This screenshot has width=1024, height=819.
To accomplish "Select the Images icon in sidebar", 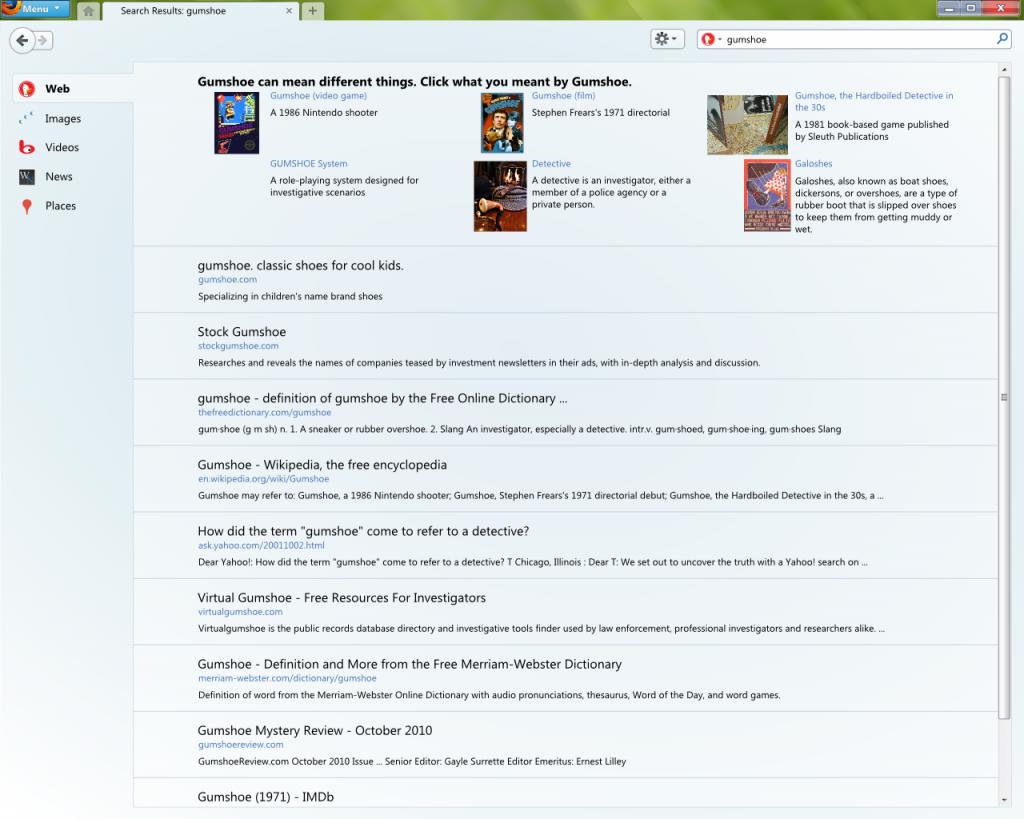I will pyautogui.click(x=27, y=118).
